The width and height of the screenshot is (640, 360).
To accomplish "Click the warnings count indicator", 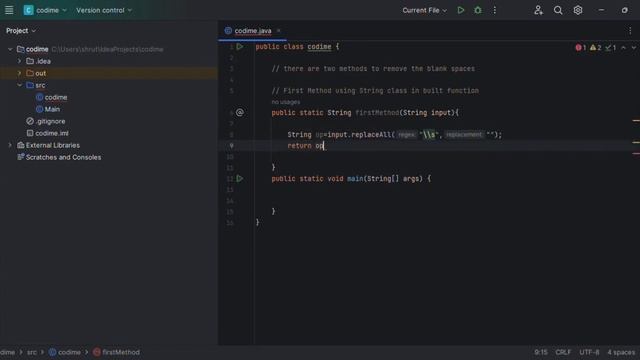I will click(596, 48).
